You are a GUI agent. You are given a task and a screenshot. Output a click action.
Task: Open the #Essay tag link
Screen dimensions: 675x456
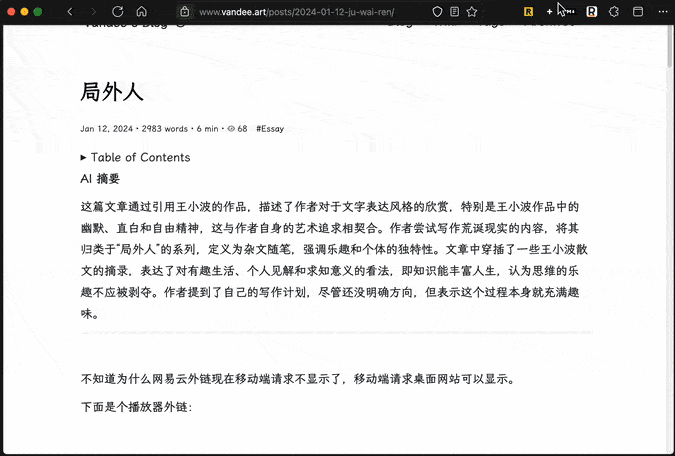coord(270,129)
